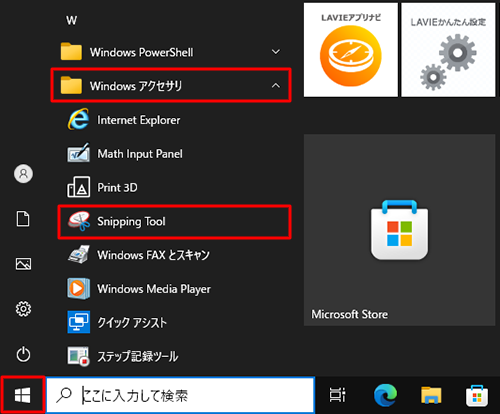Image resolution: width=500 pixels, height=414 pixels.
Task: Open Settings gear in Start sidebar
Action: pos(23,309)
